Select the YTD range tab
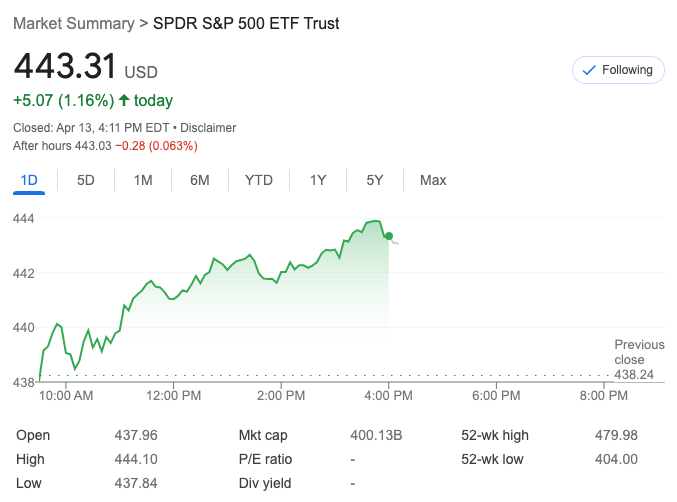 tap(259, 180)
